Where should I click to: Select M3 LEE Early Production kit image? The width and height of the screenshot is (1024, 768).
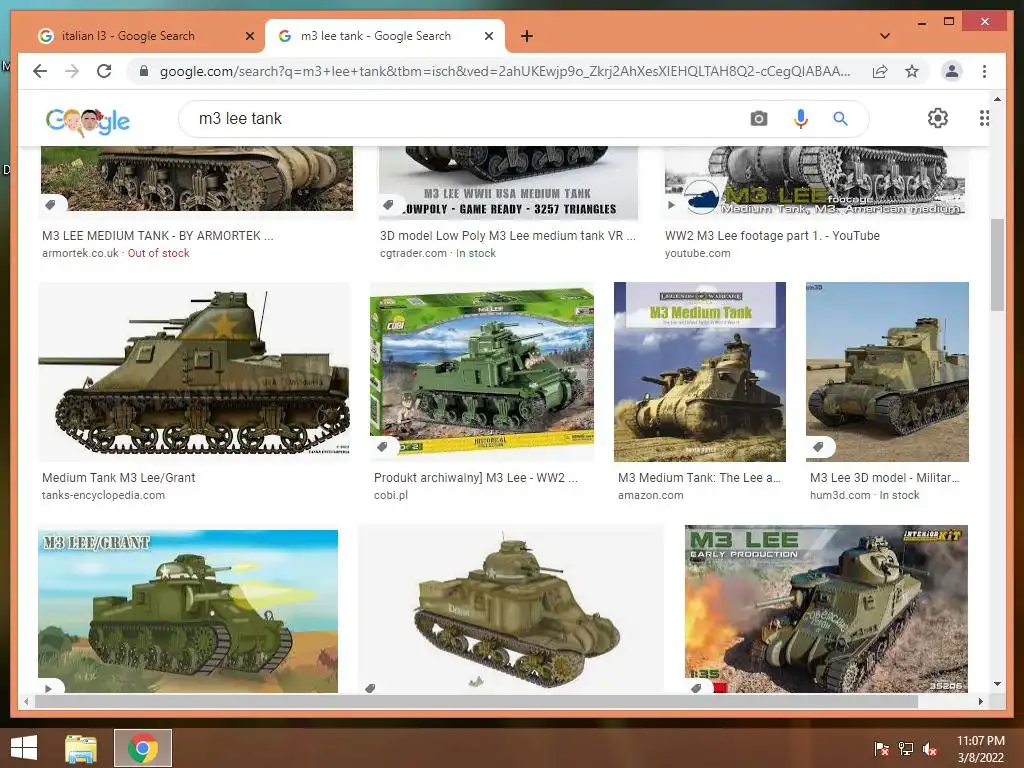(826, 609)
